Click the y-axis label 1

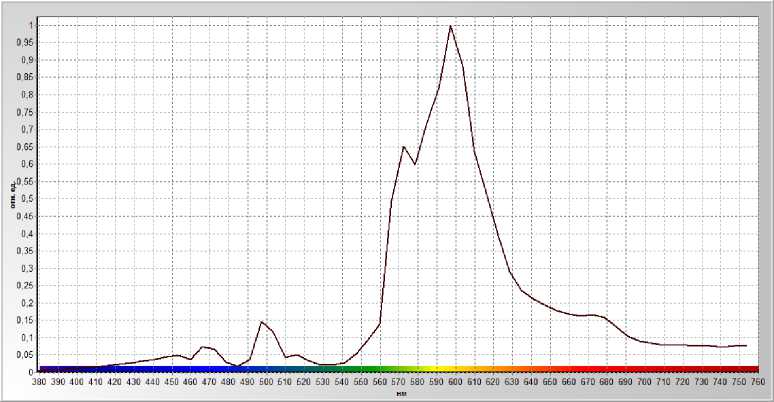click(31, 25)
